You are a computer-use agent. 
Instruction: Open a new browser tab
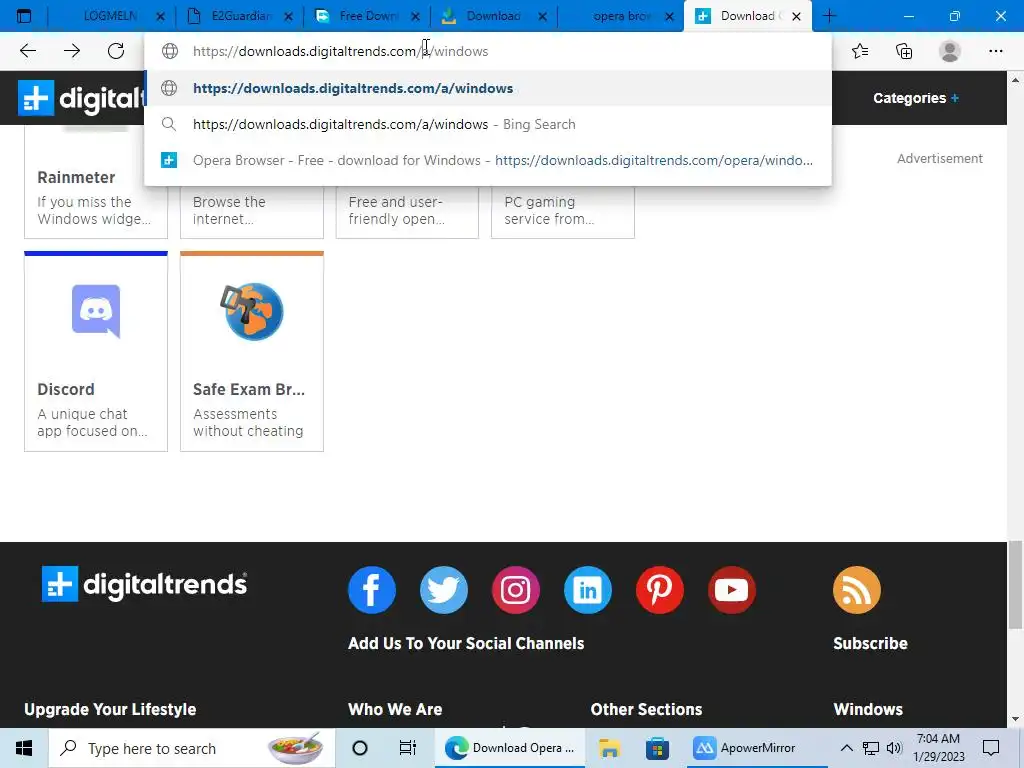pos(829,16)
